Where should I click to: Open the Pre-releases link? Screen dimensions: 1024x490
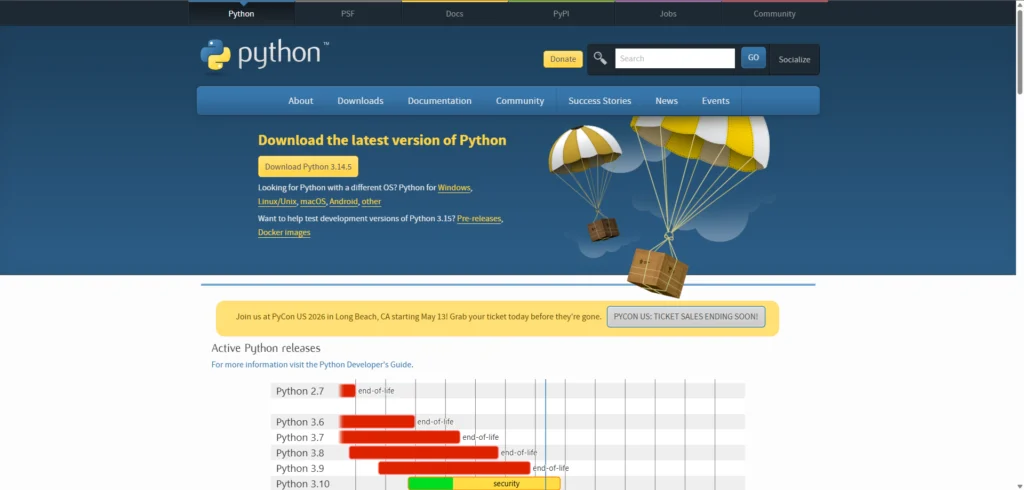(x=479, y=218)
